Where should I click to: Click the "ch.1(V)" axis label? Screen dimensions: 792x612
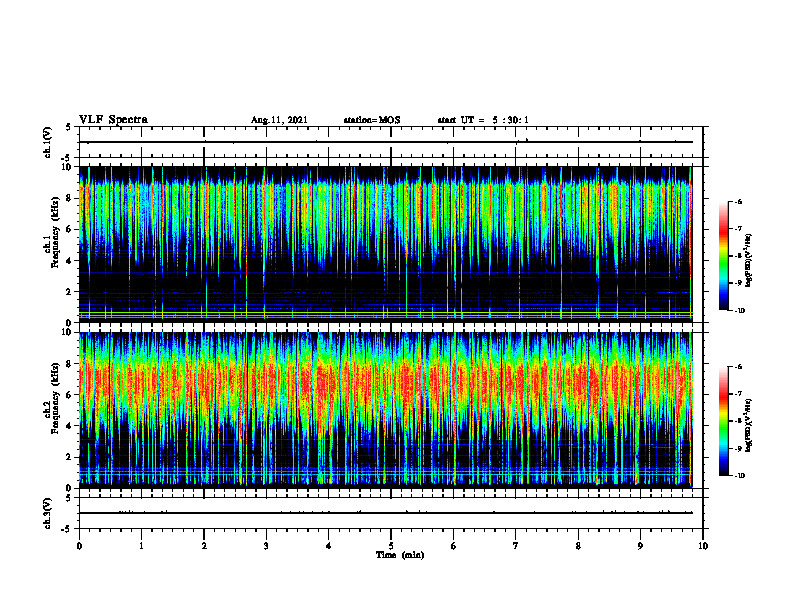click(48, 142)
